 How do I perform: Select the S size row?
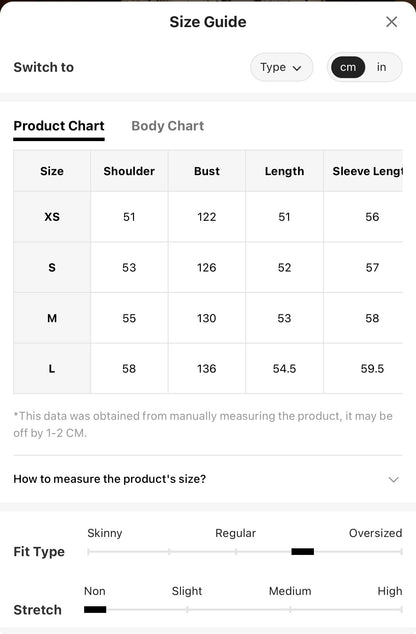coord(208,267)
